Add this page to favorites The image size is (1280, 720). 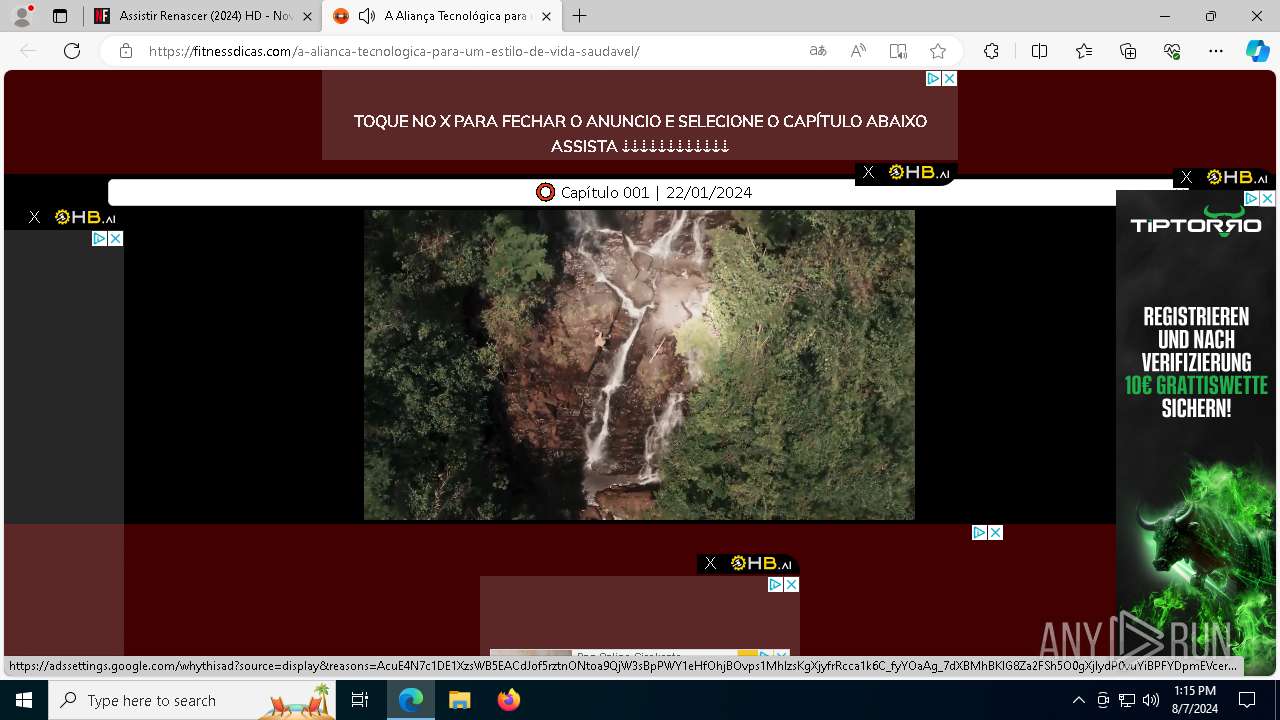click(x=938, y=51)
